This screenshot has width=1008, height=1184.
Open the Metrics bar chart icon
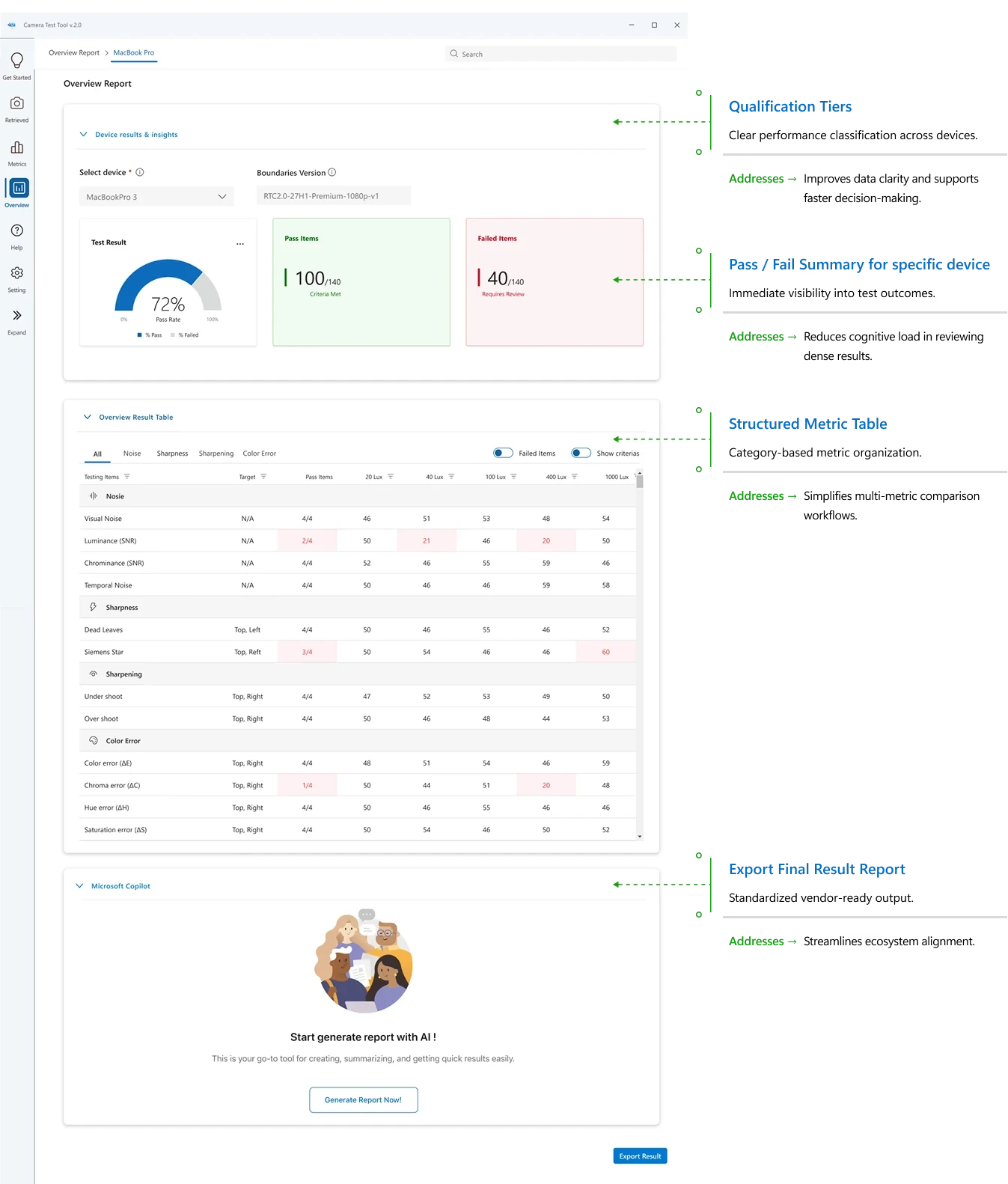pyautogui.click(x=16, y=147)
